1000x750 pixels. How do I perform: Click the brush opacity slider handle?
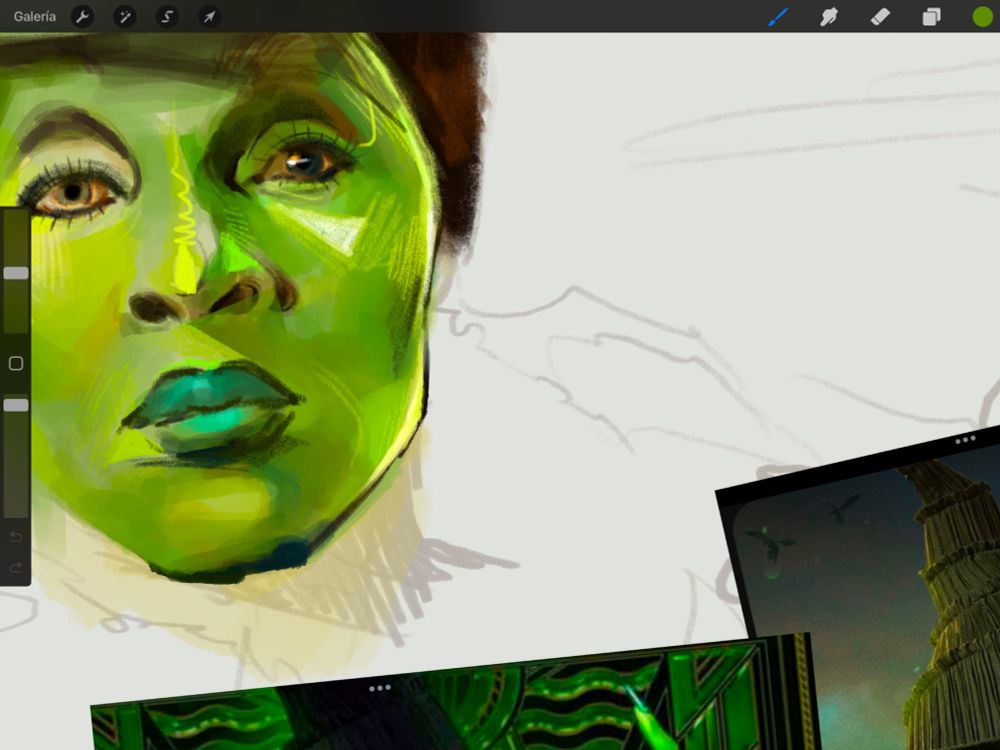click(x=16, y=405)
